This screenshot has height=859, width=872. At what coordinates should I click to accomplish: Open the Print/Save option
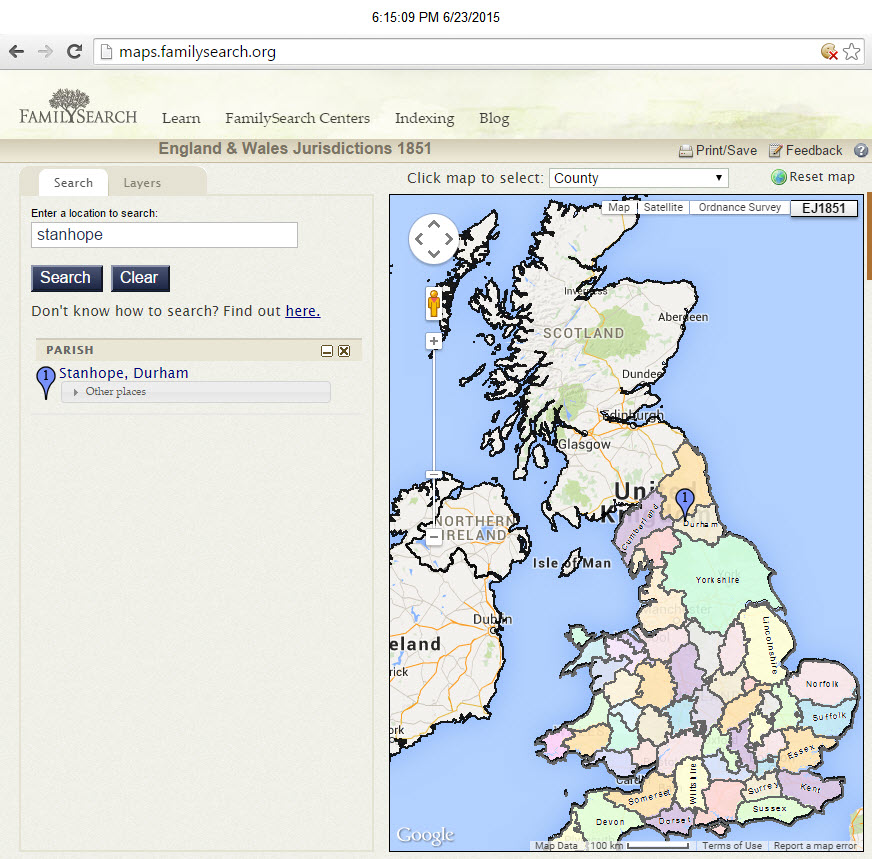(717, 150)
